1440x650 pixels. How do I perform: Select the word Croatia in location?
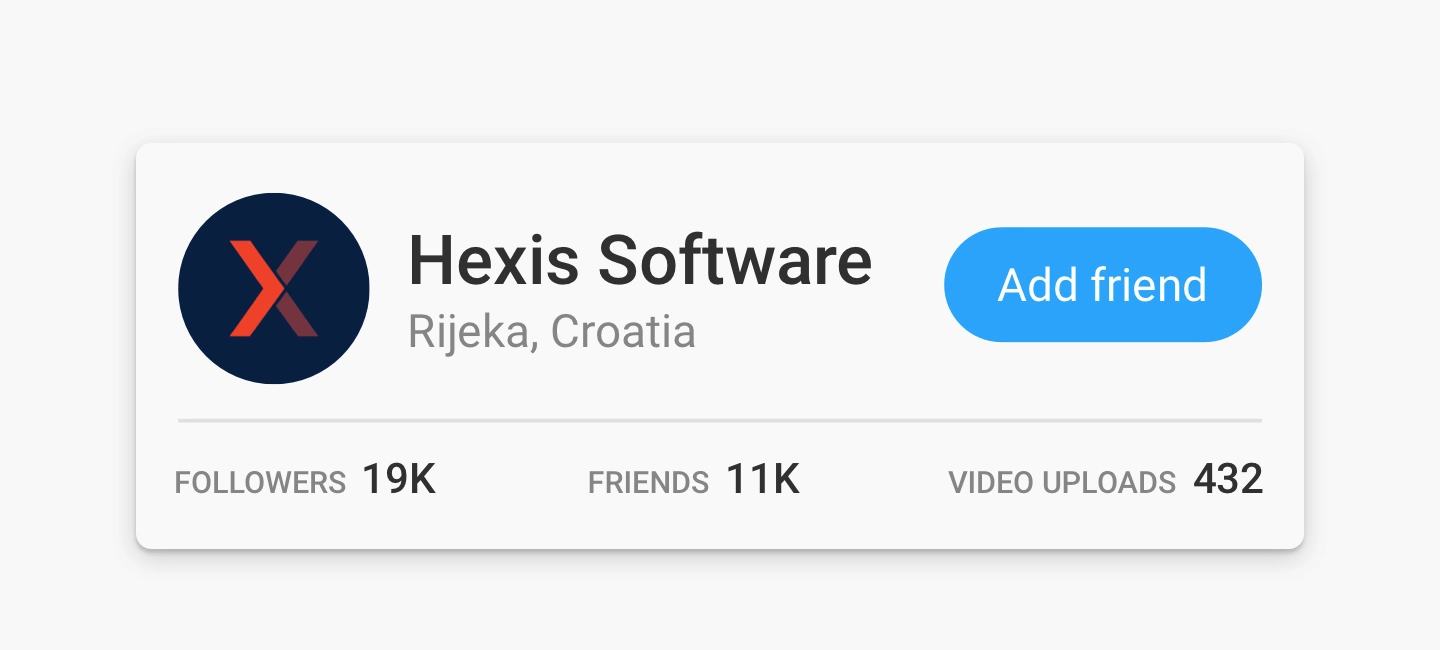(623, 332)
